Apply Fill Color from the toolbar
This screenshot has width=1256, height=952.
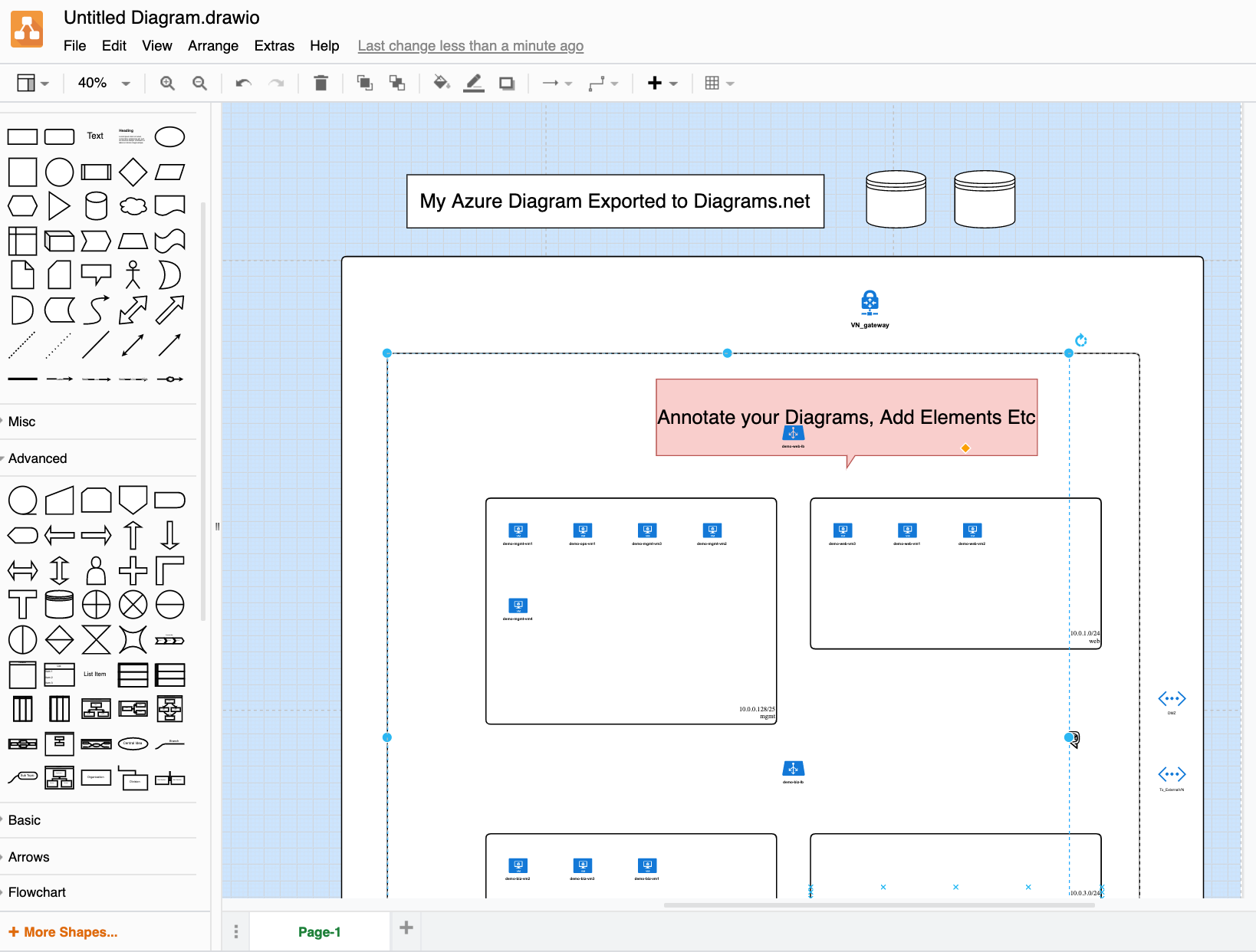point(442,83)
